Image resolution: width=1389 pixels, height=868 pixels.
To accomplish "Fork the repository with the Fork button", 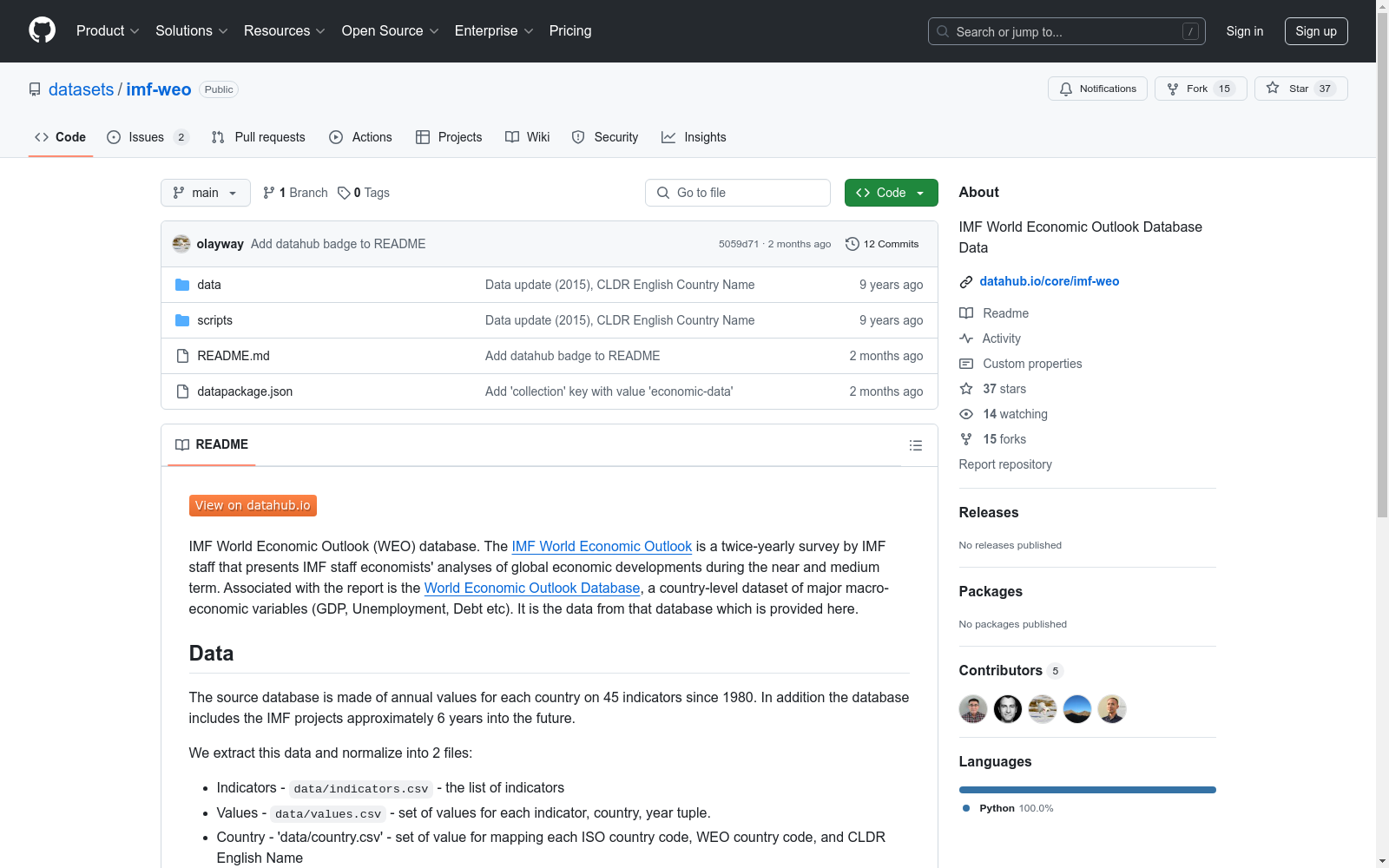I will 1201,89.
